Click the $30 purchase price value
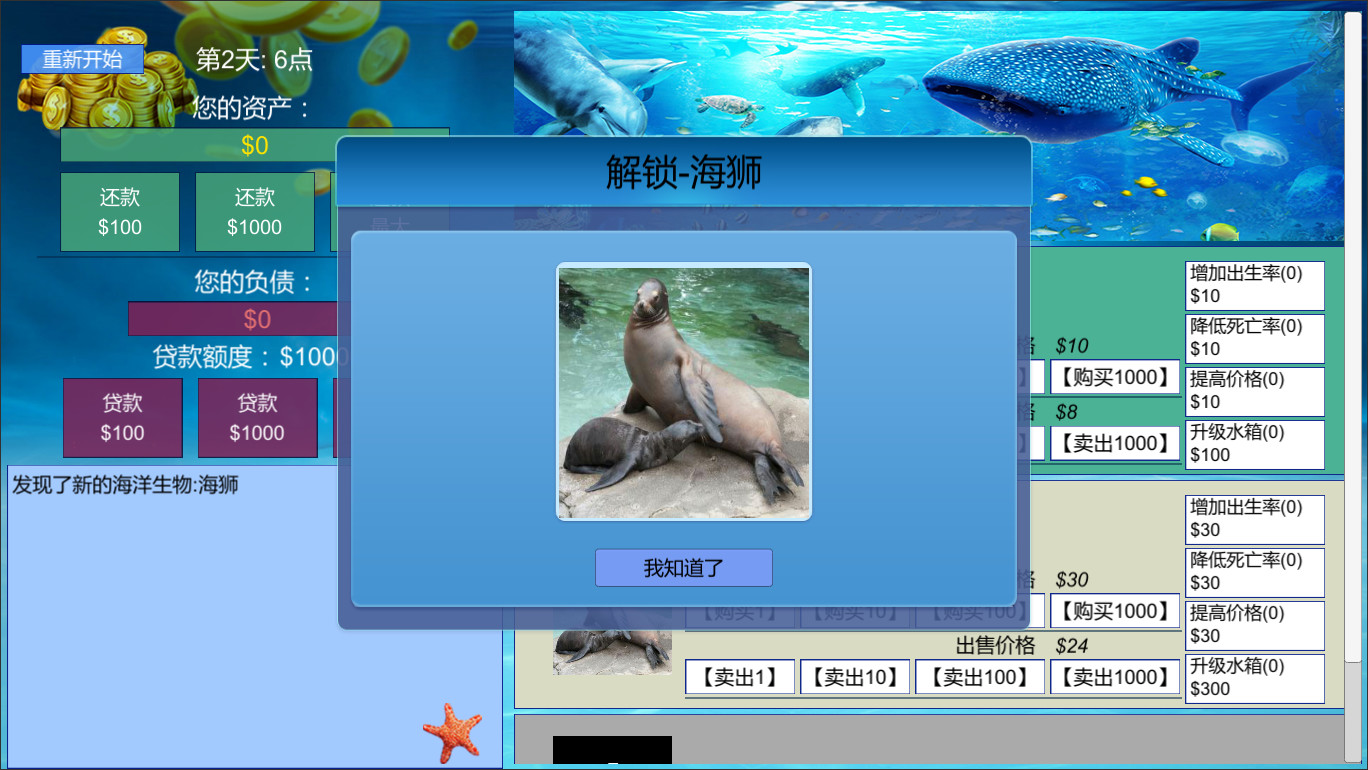The image size is (1368, 770). coord(1072,580)
